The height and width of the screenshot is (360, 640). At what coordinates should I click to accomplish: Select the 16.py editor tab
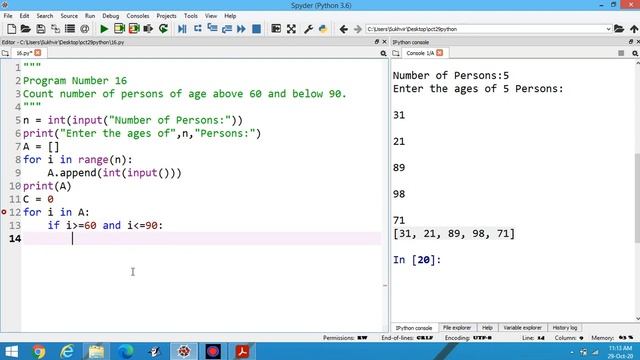pyautogui.click(x=24, y=53)
